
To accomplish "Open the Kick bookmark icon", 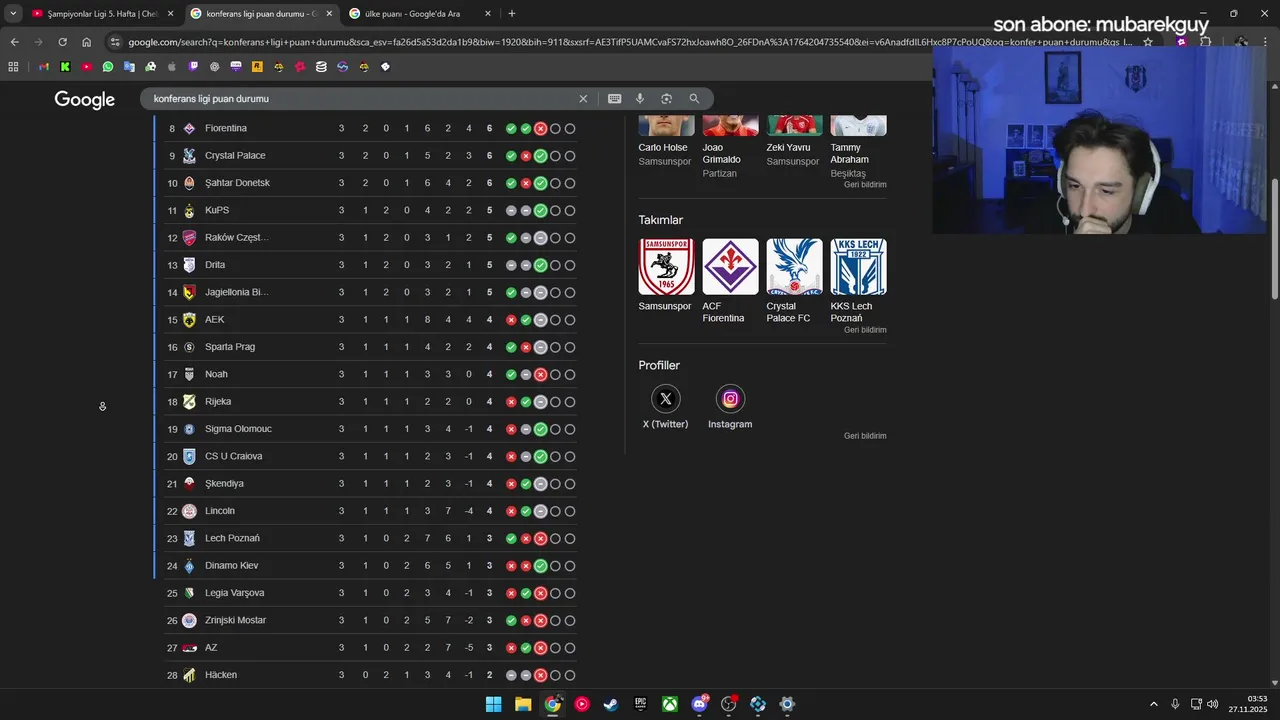I will [65, 67].
